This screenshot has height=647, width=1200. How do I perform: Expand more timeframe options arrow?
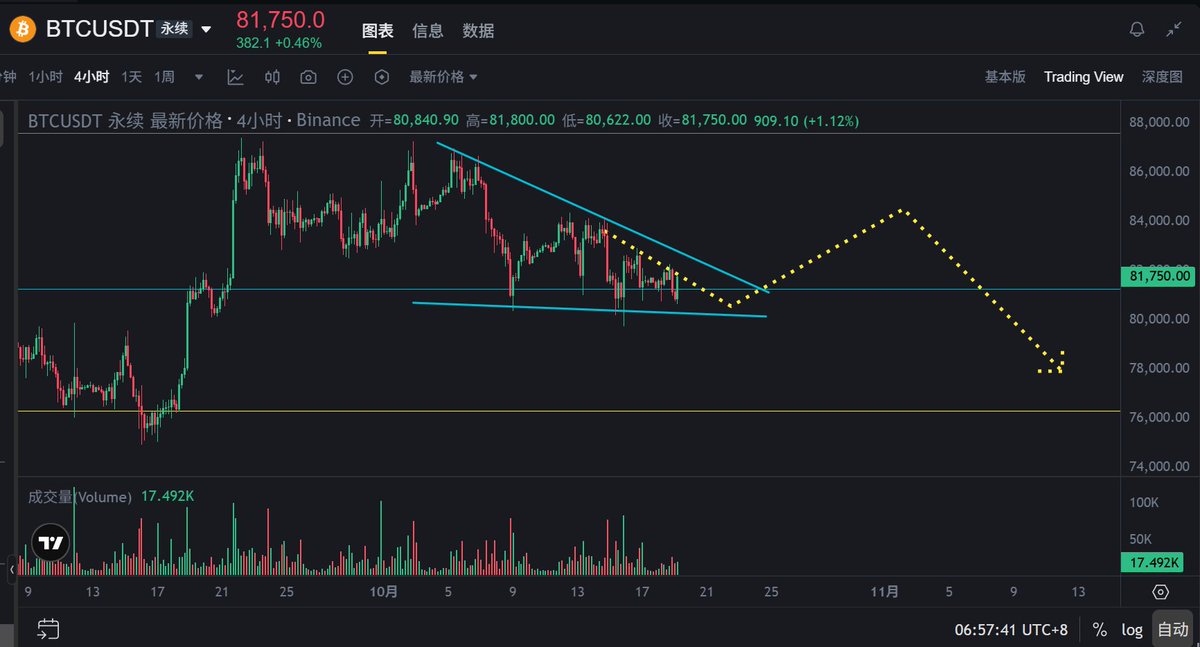coord(199,77)
